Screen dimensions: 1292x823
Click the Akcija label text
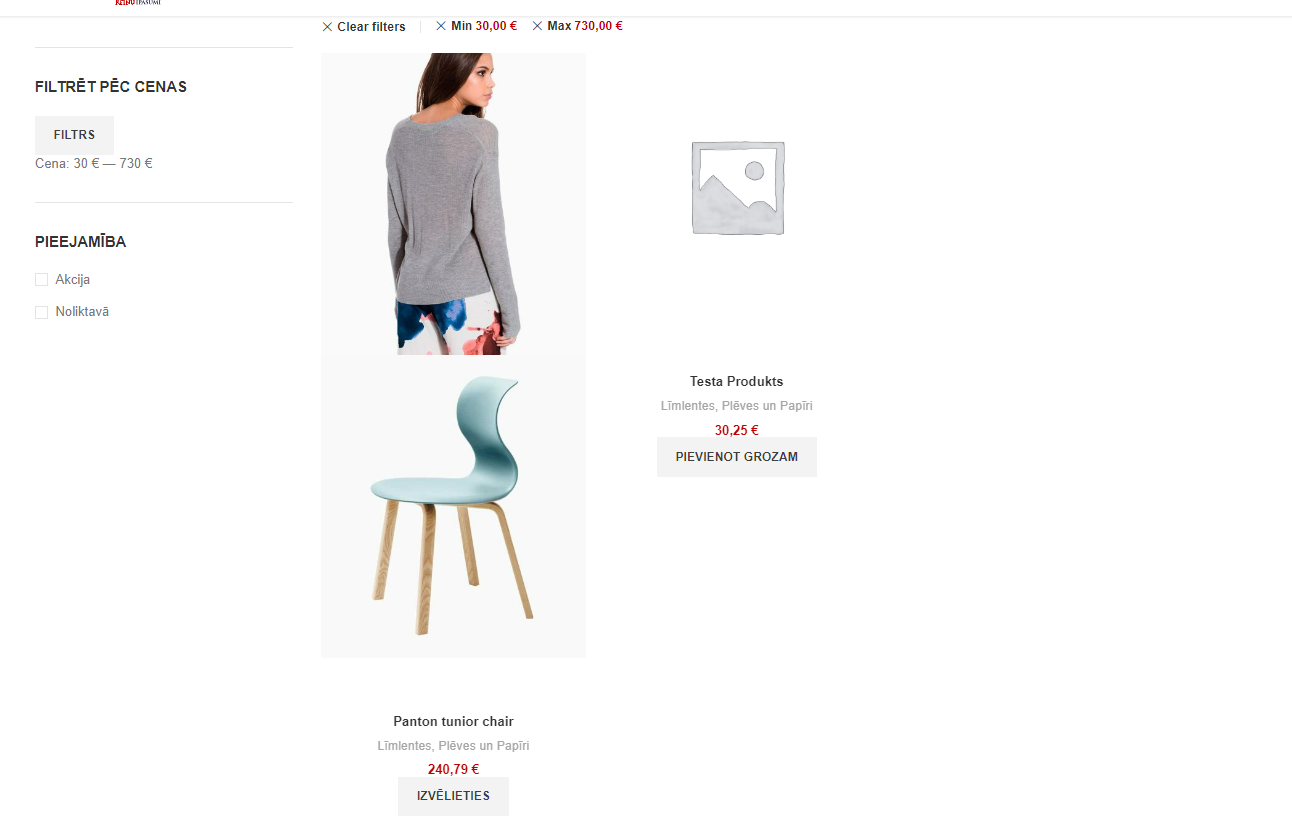73,280
